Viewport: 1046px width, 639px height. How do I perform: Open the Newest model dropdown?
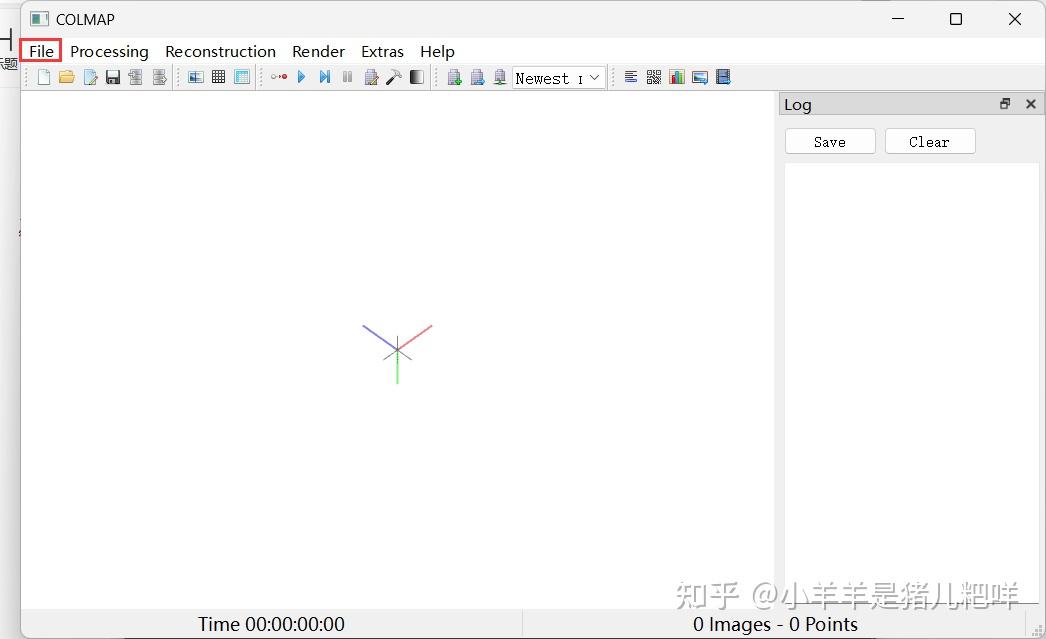tap(558, 77)
